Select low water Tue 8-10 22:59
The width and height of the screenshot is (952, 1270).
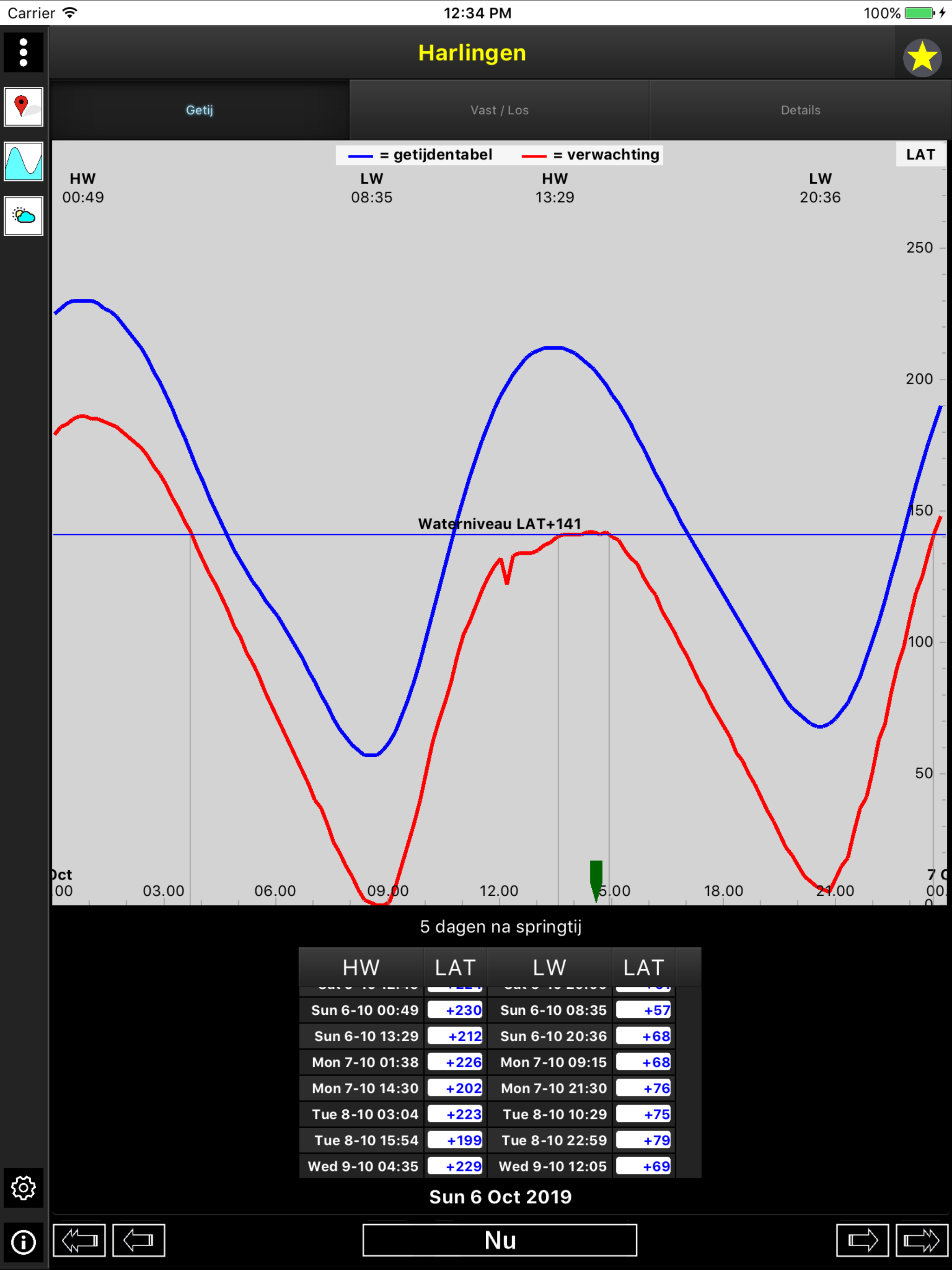coord(550,1140)
